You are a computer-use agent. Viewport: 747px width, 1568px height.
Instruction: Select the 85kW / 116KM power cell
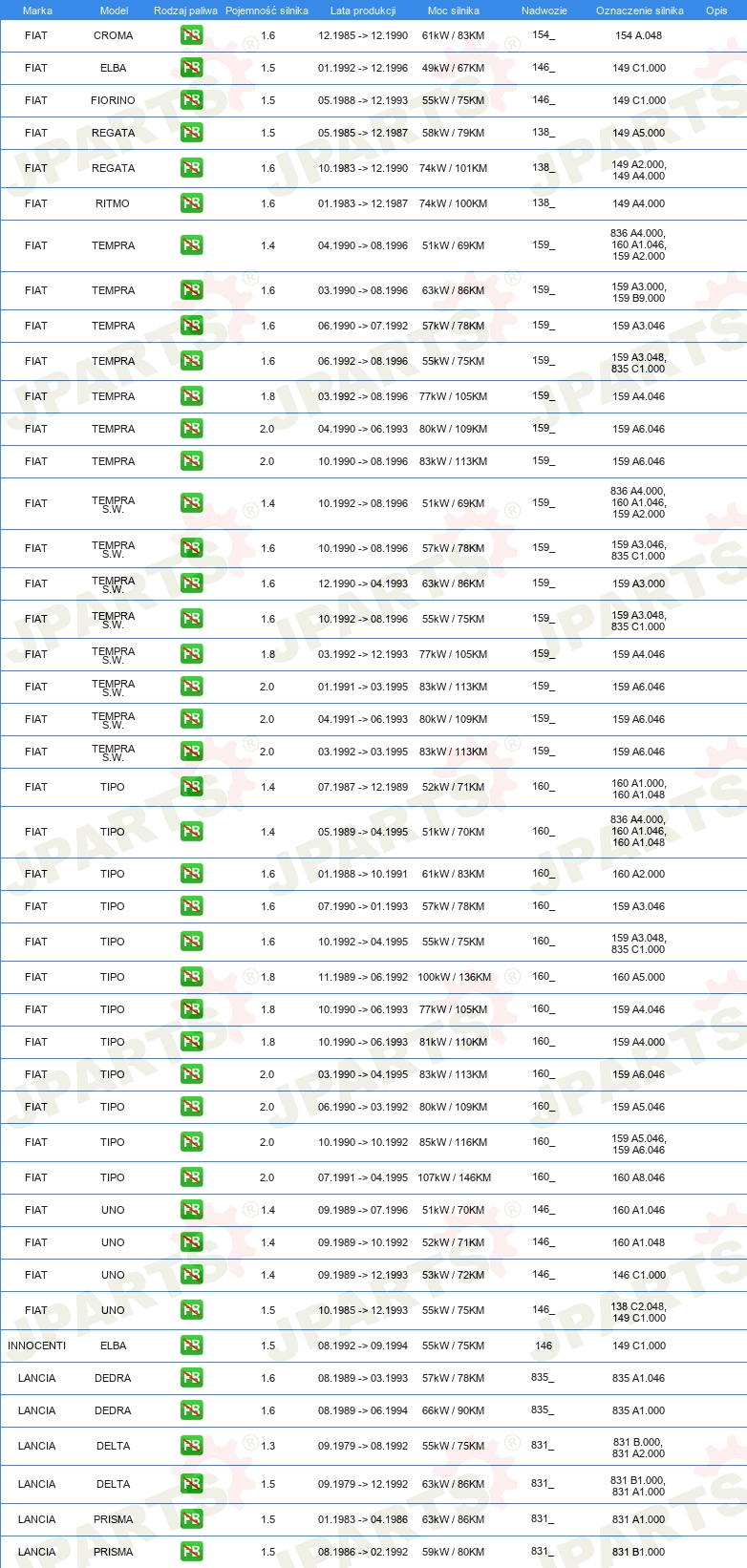point(454,1142)
